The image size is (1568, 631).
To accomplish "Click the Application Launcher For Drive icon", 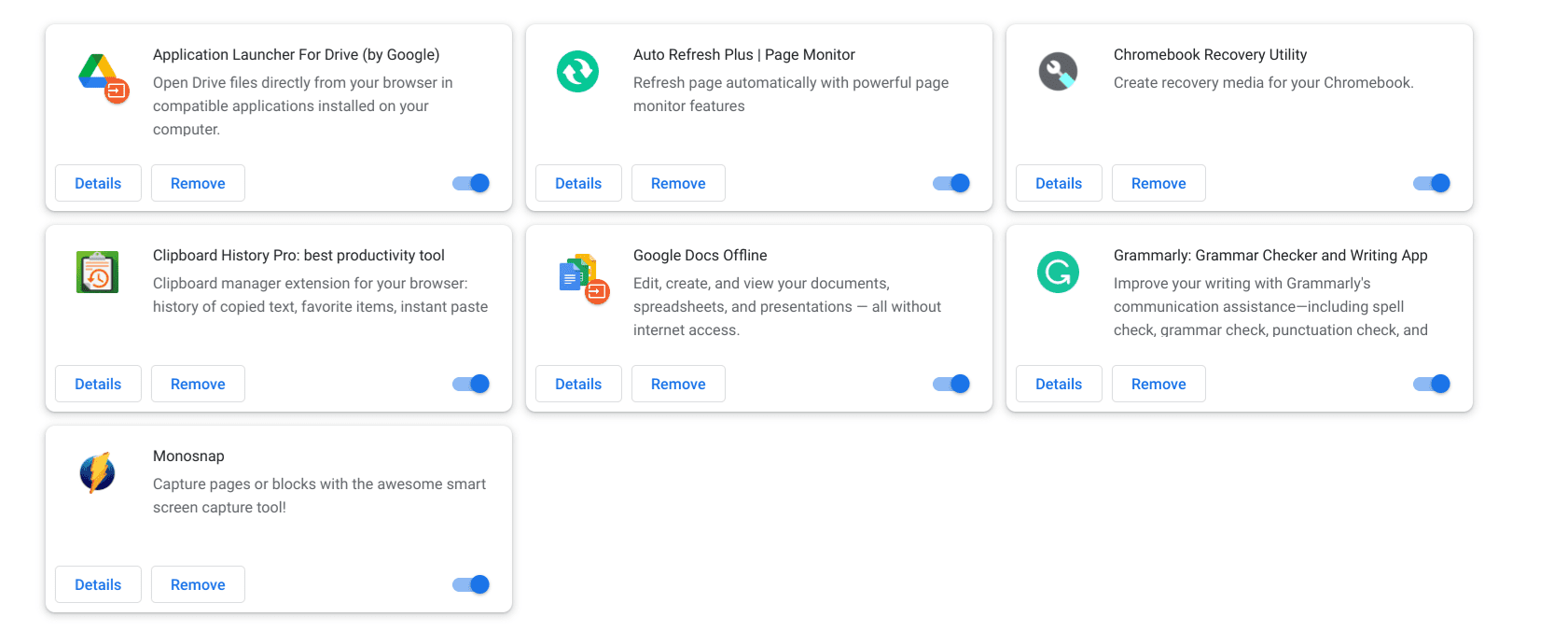I will [x=103, y=77].
